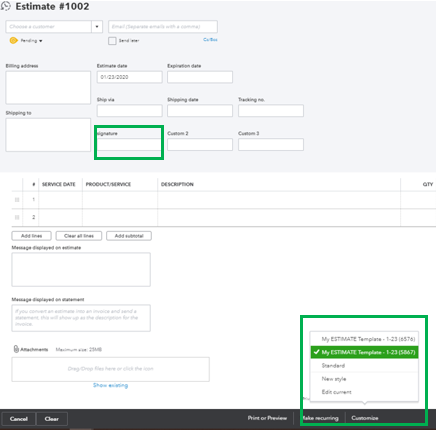Click the Add lines button
Screen dimensions: 436x431
pos(31,236)
